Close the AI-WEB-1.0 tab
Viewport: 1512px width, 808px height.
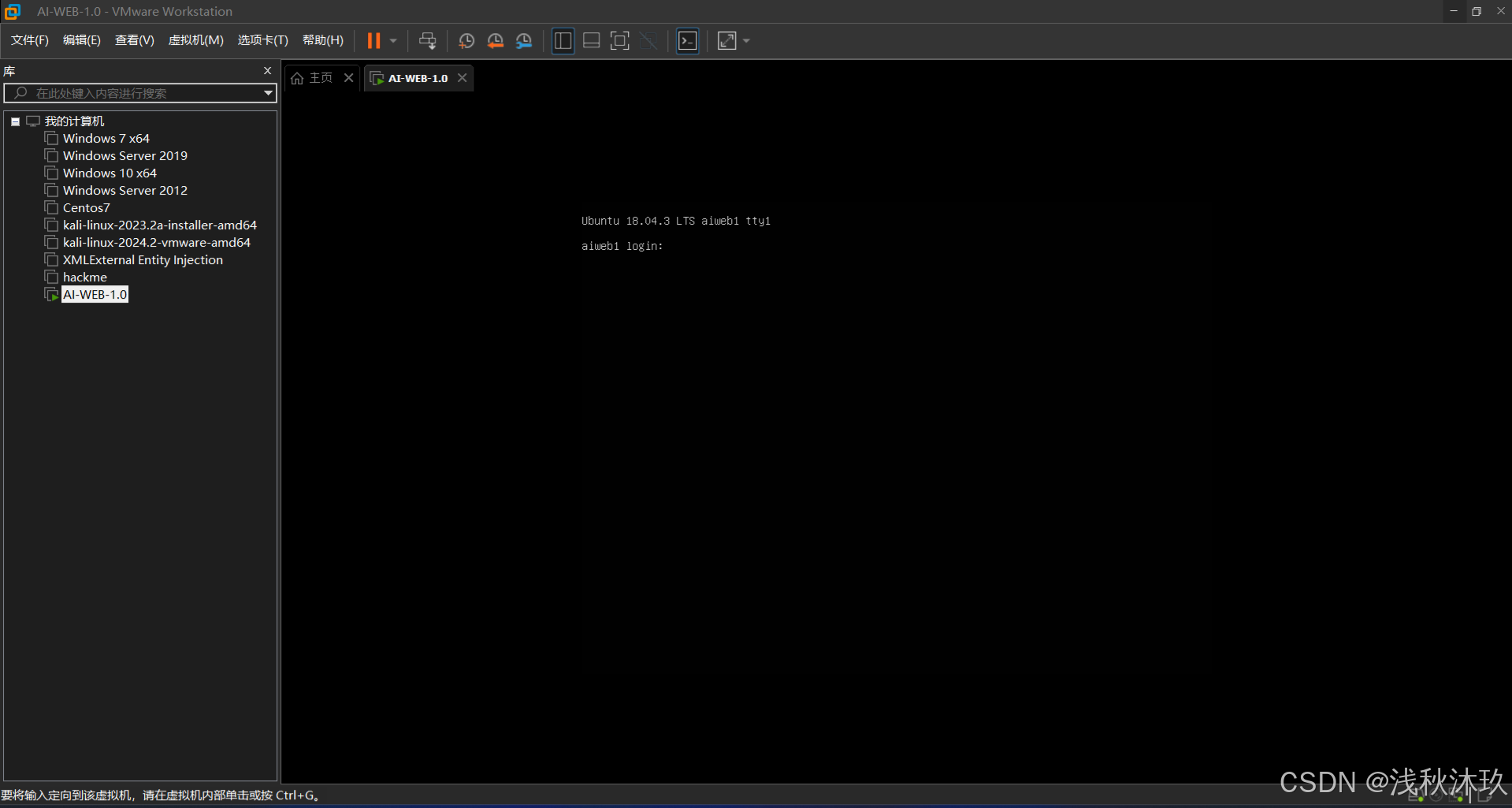(x=463, y=78)
